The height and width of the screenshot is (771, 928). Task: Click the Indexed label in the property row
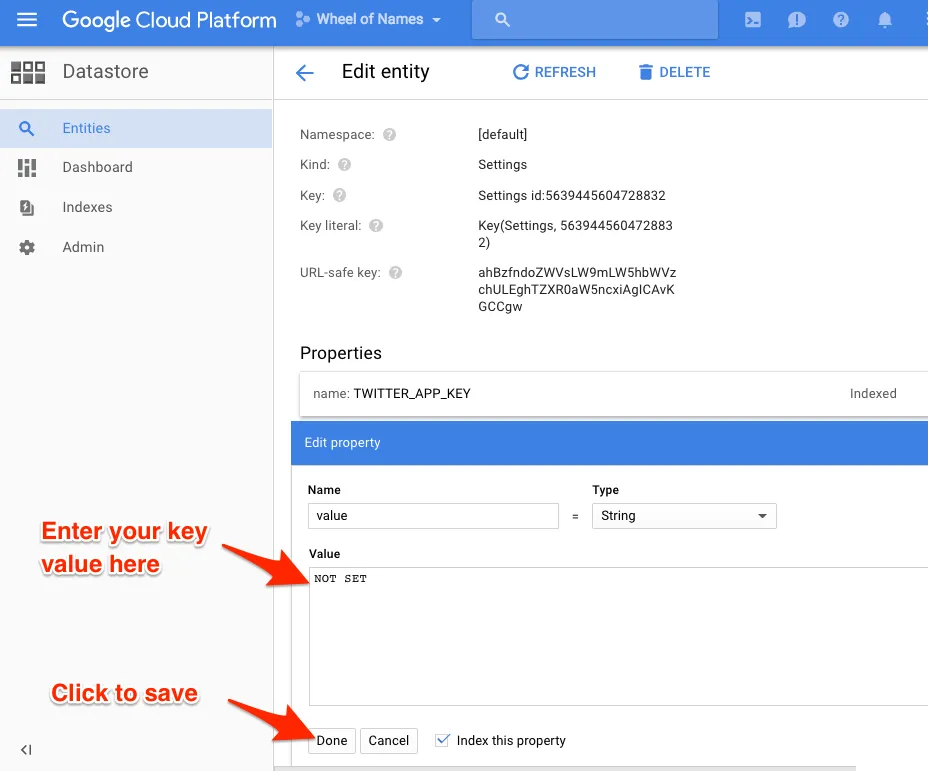click(873, 393)
